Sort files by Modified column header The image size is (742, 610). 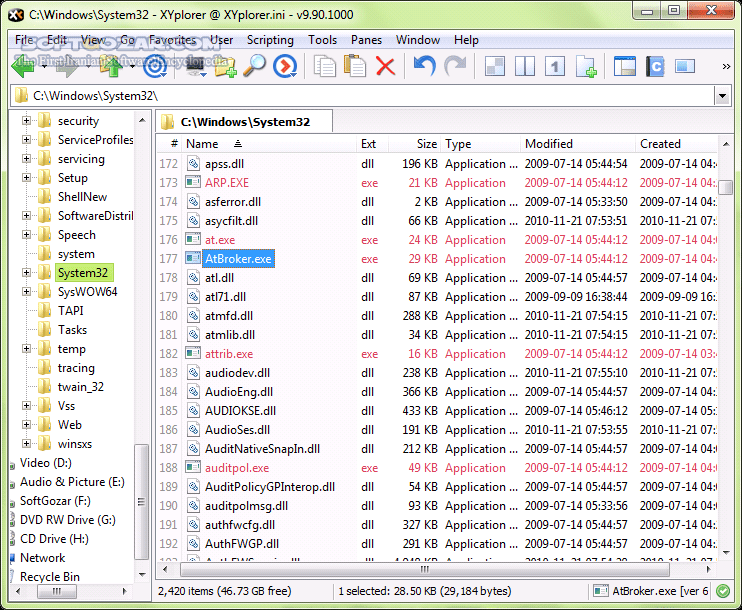coord(549,144)
